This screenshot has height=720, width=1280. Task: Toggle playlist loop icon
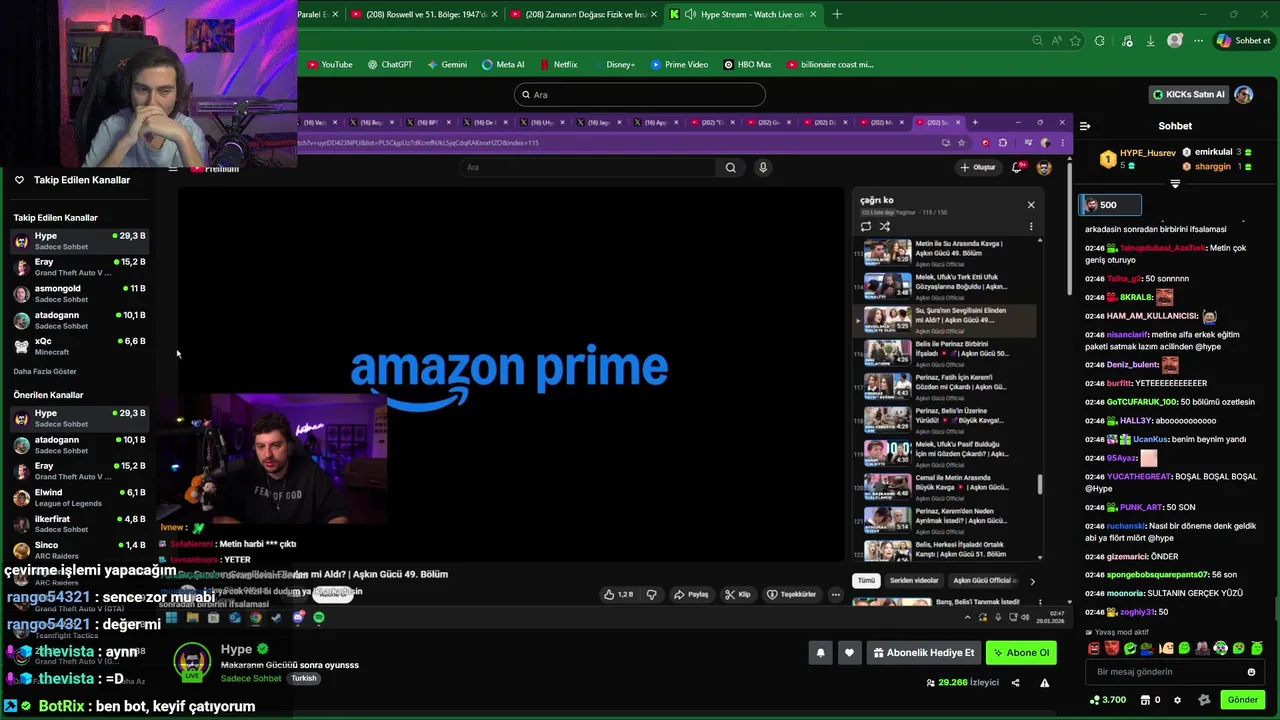point(866,226)
